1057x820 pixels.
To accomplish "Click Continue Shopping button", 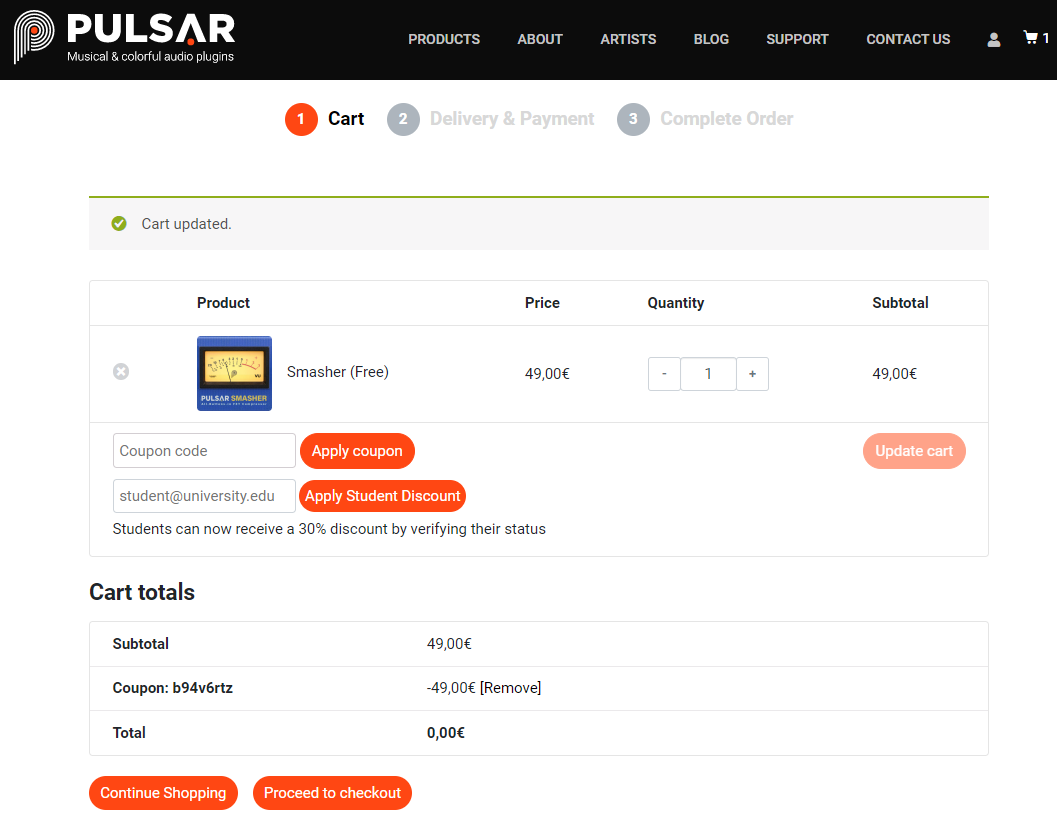I will pos(163,793).
